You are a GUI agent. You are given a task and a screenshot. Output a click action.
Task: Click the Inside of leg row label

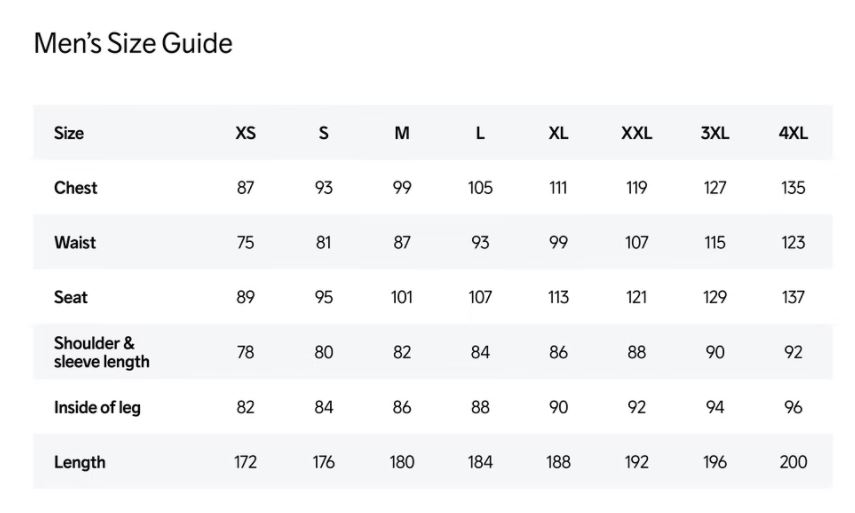click(x=97, y=407)
